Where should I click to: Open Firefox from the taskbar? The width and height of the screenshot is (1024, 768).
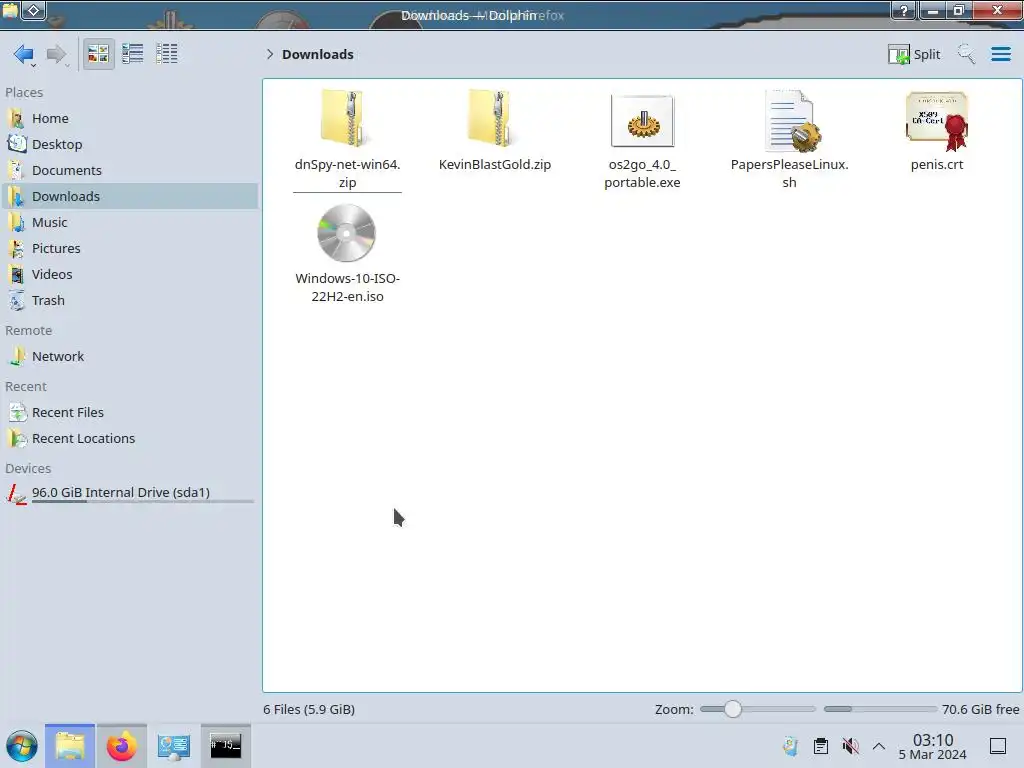pos(121,746)
